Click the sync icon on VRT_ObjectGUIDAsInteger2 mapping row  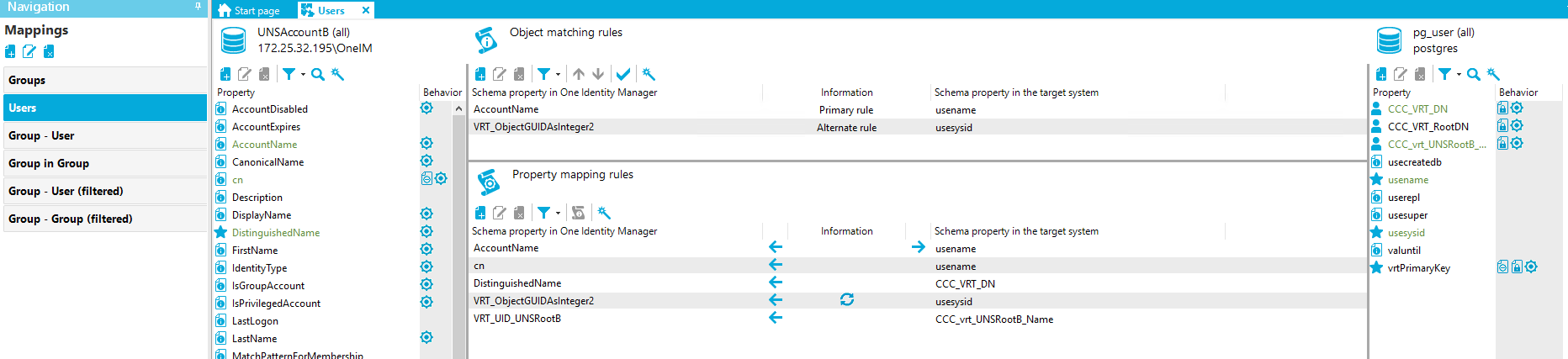pos(847,300)
